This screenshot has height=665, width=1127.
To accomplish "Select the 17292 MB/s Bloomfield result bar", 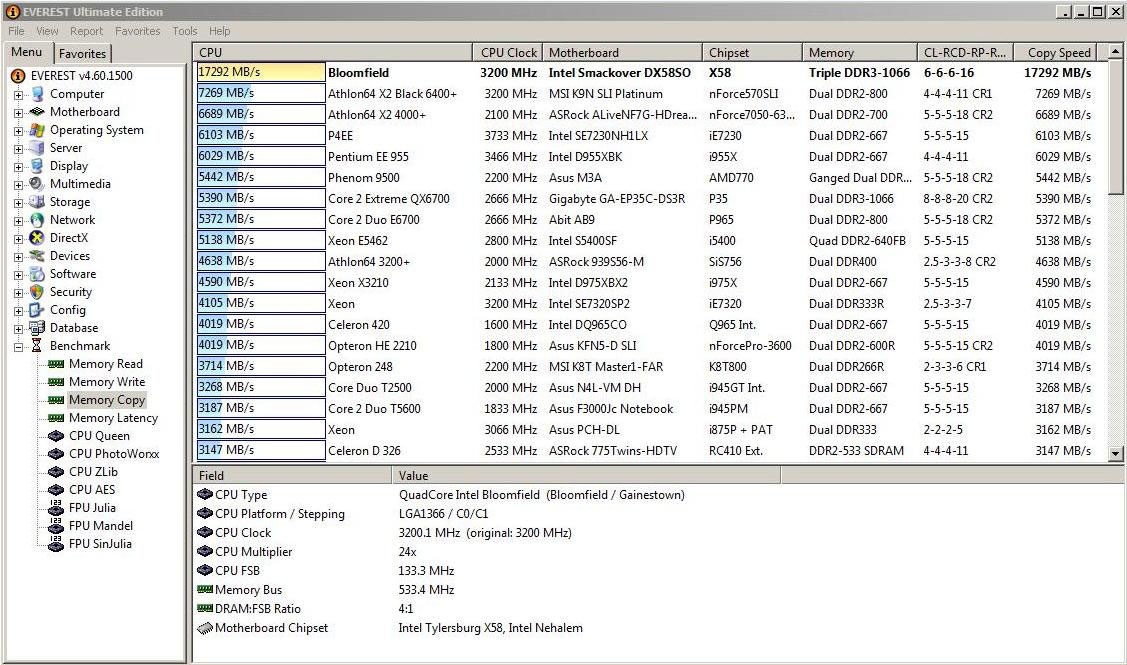I will click(261, 72).
